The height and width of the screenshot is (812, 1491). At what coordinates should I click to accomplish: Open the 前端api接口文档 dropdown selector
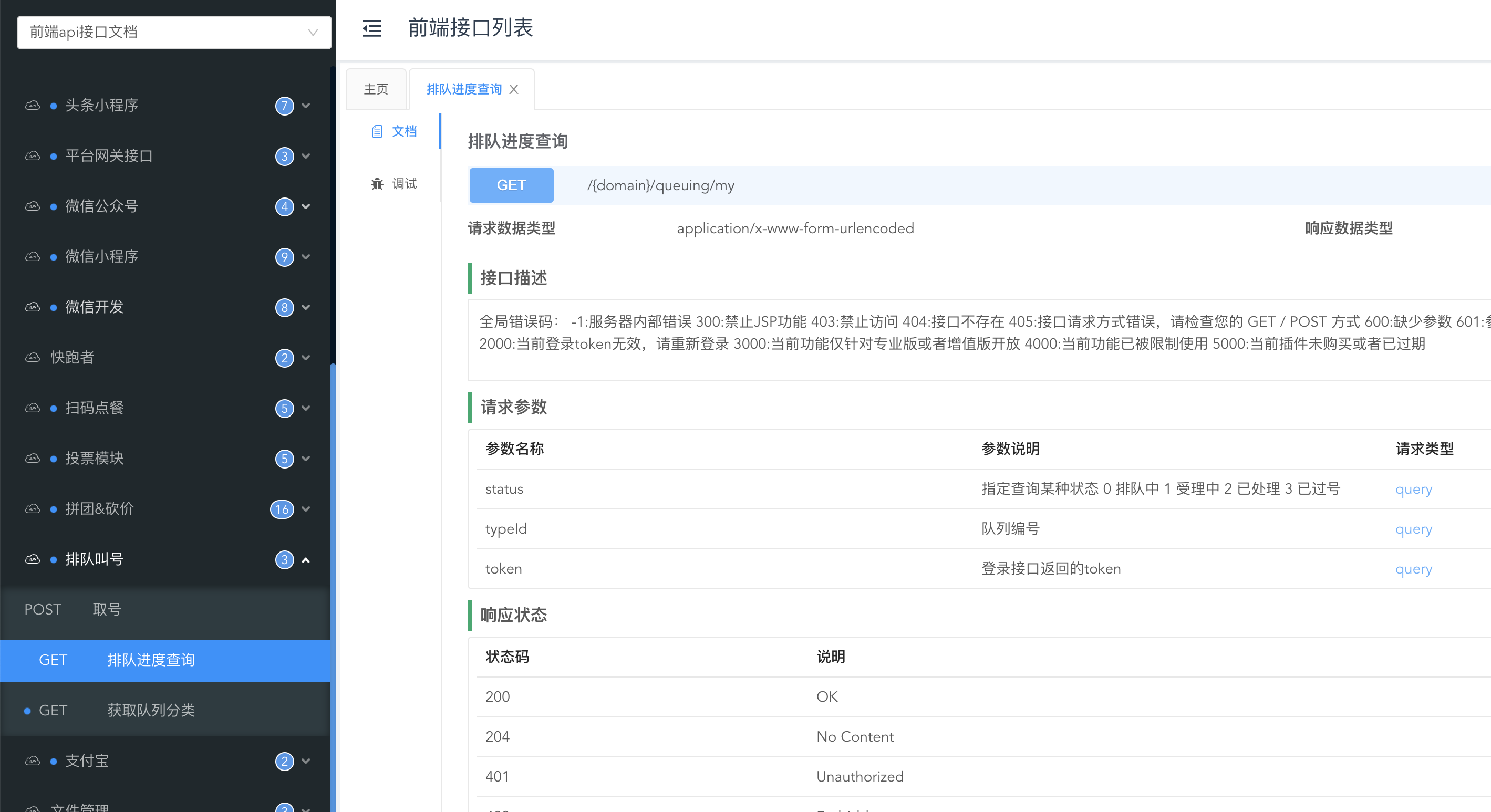pyautogui.click(x=174, y=32)
